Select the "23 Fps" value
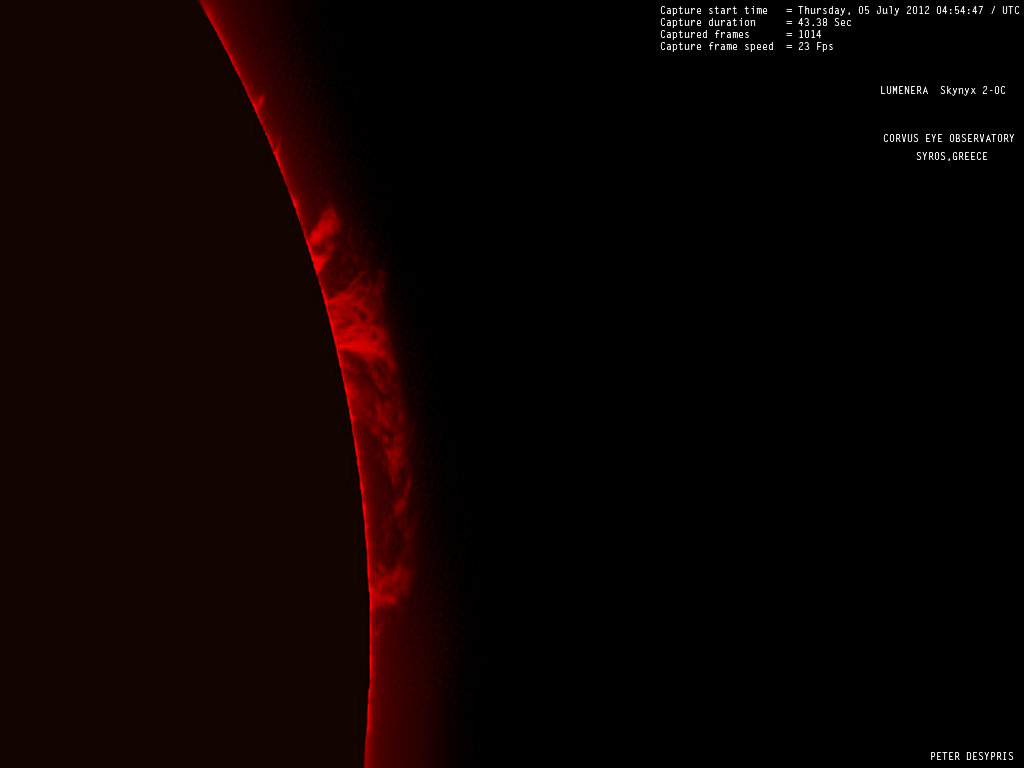1024x768 pixels. click(815, 46)
